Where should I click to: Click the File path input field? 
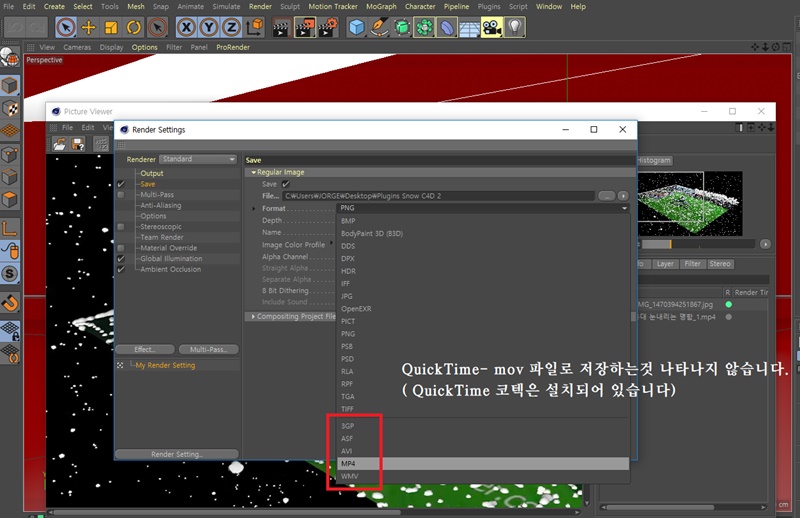point(438,196)
